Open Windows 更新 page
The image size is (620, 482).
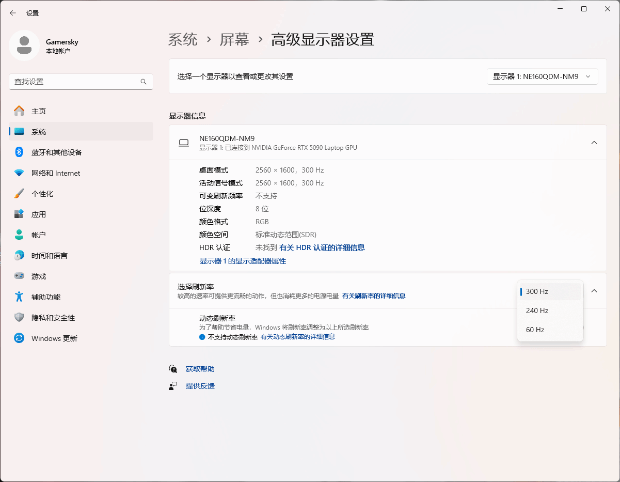(81, 338)
